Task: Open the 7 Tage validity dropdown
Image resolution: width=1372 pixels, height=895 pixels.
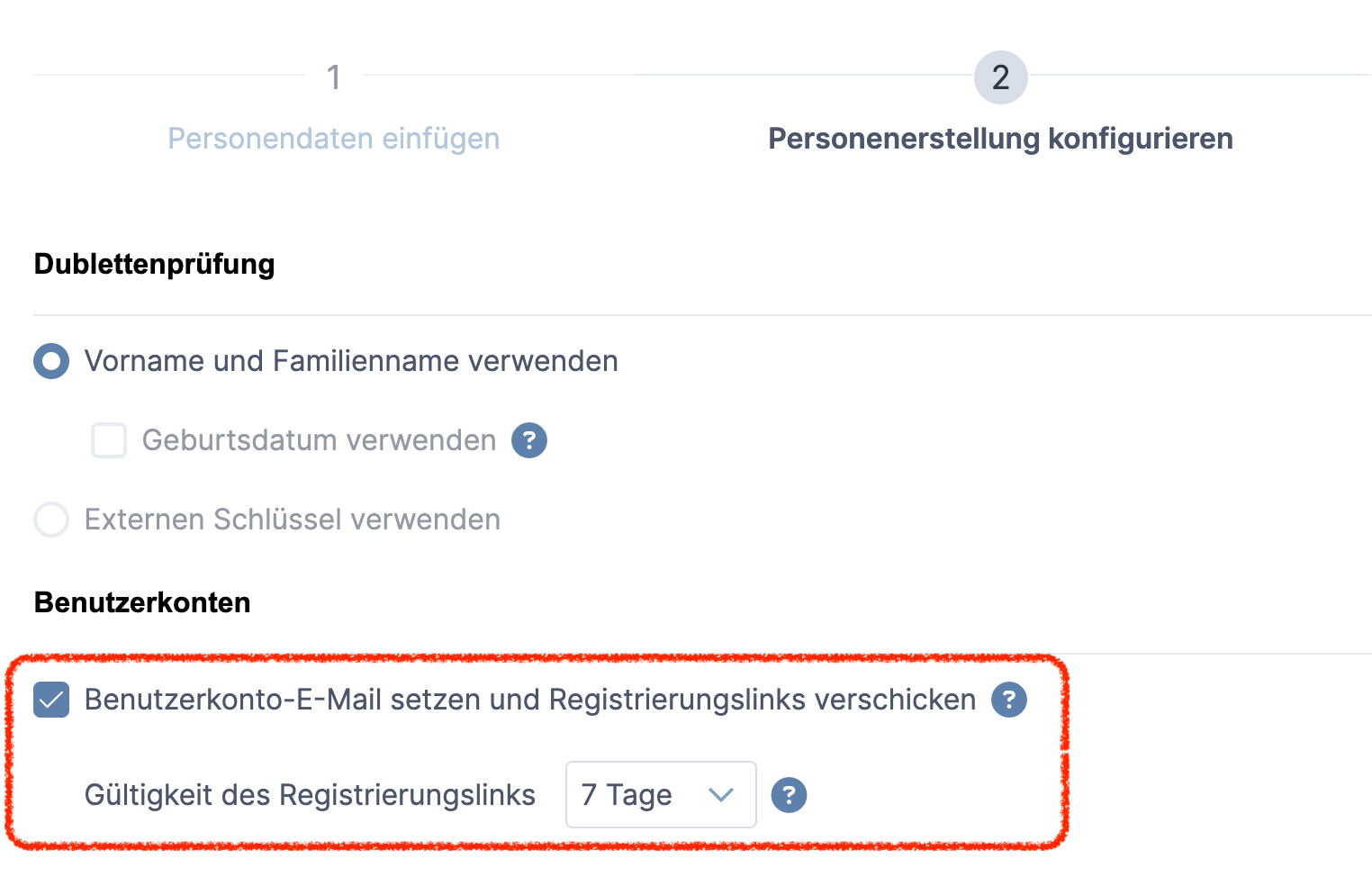Action: 660,795
